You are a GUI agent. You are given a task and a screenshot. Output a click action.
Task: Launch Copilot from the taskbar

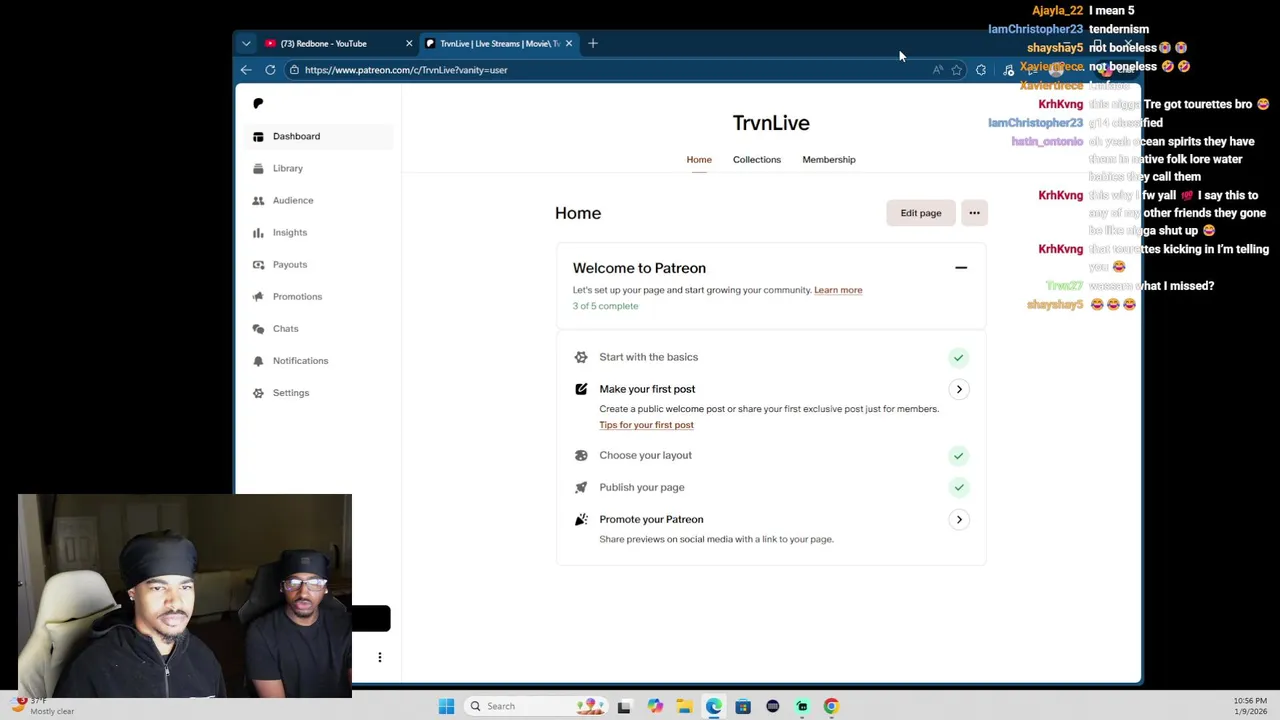655,706
